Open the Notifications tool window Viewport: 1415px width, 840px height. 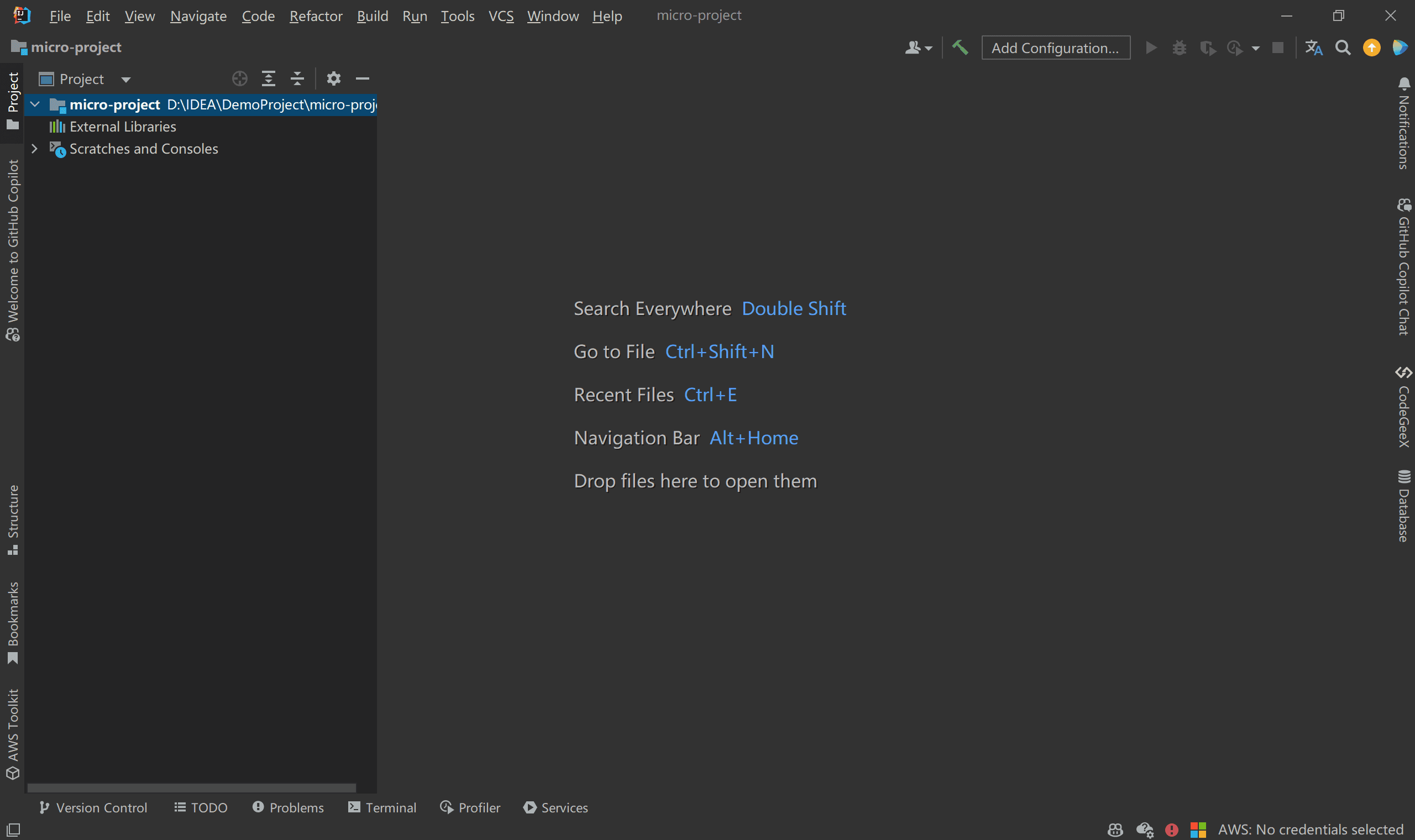coord(1404,123)
